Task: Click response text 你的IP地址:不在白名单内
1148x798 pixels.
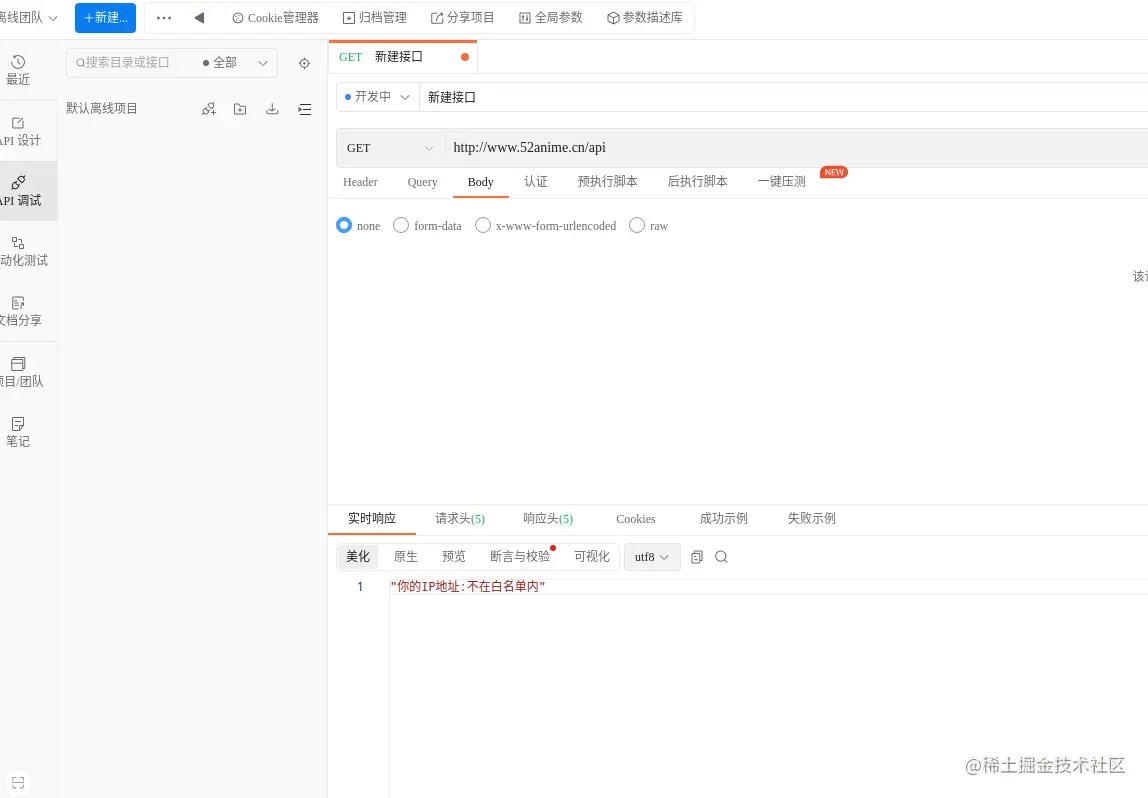Action: click(468, 586)
